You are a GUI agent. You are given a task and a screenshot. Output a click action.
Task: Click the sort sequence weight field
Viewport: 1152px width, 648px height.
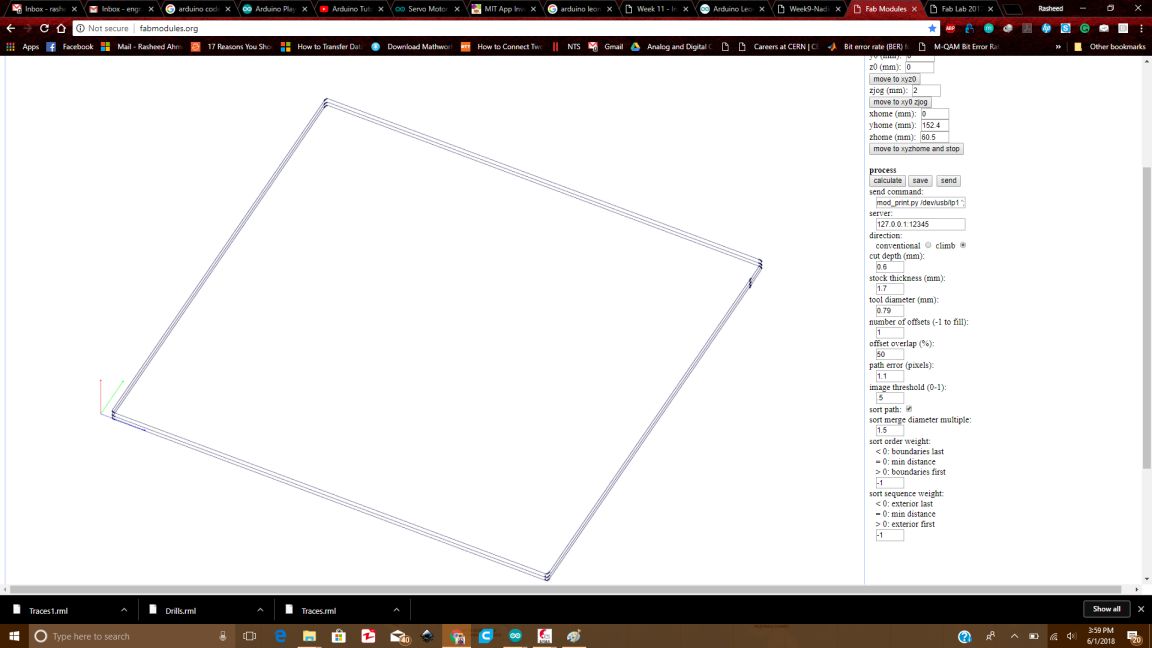889,536
